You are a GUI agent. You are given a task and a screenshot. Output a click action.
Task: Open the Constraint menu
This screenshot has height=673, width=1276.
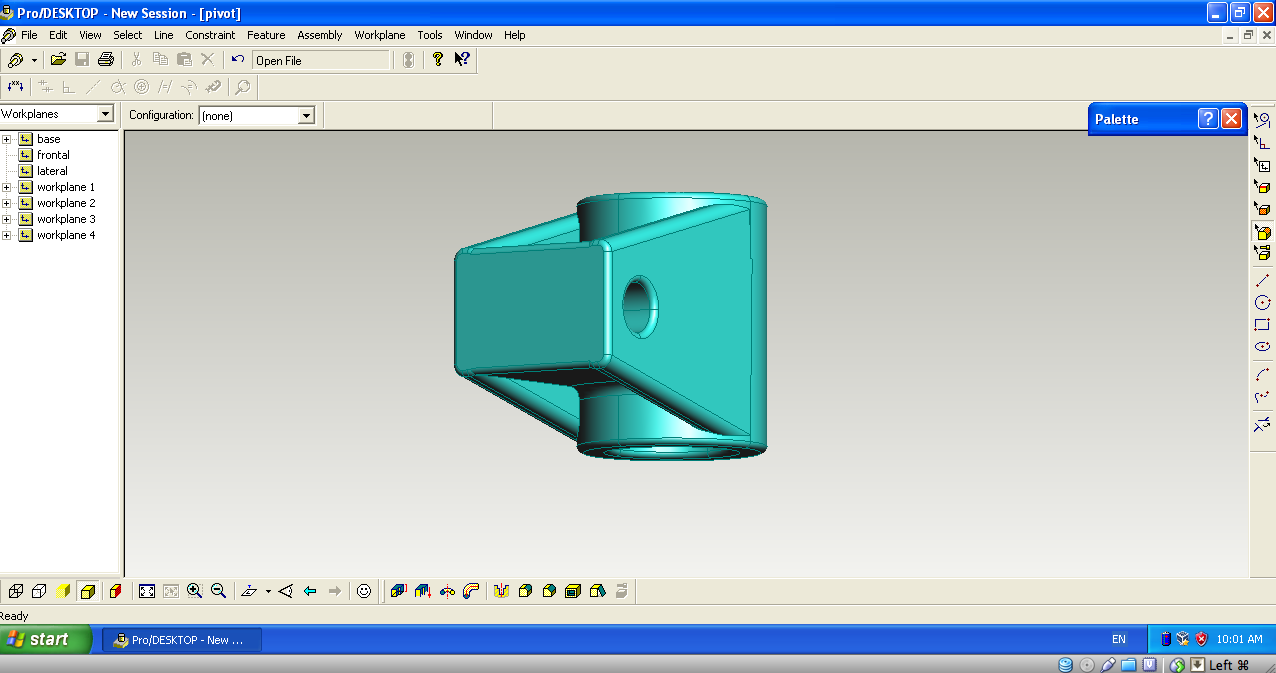pos(210,35)
